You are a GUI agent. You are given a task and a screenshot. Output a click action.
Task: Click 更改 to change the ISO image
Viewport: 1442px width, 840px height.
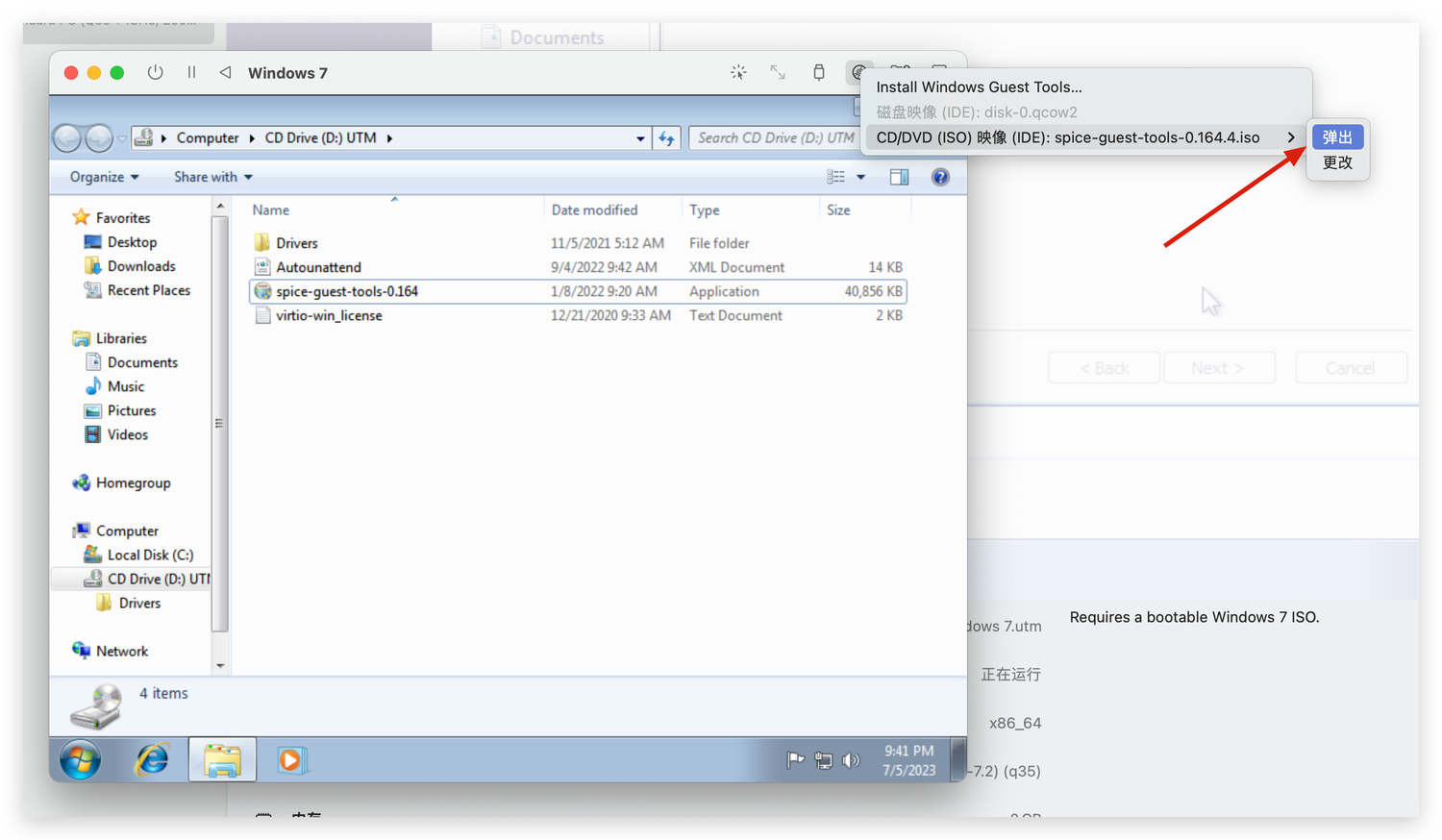click(x=1337, y=162)
